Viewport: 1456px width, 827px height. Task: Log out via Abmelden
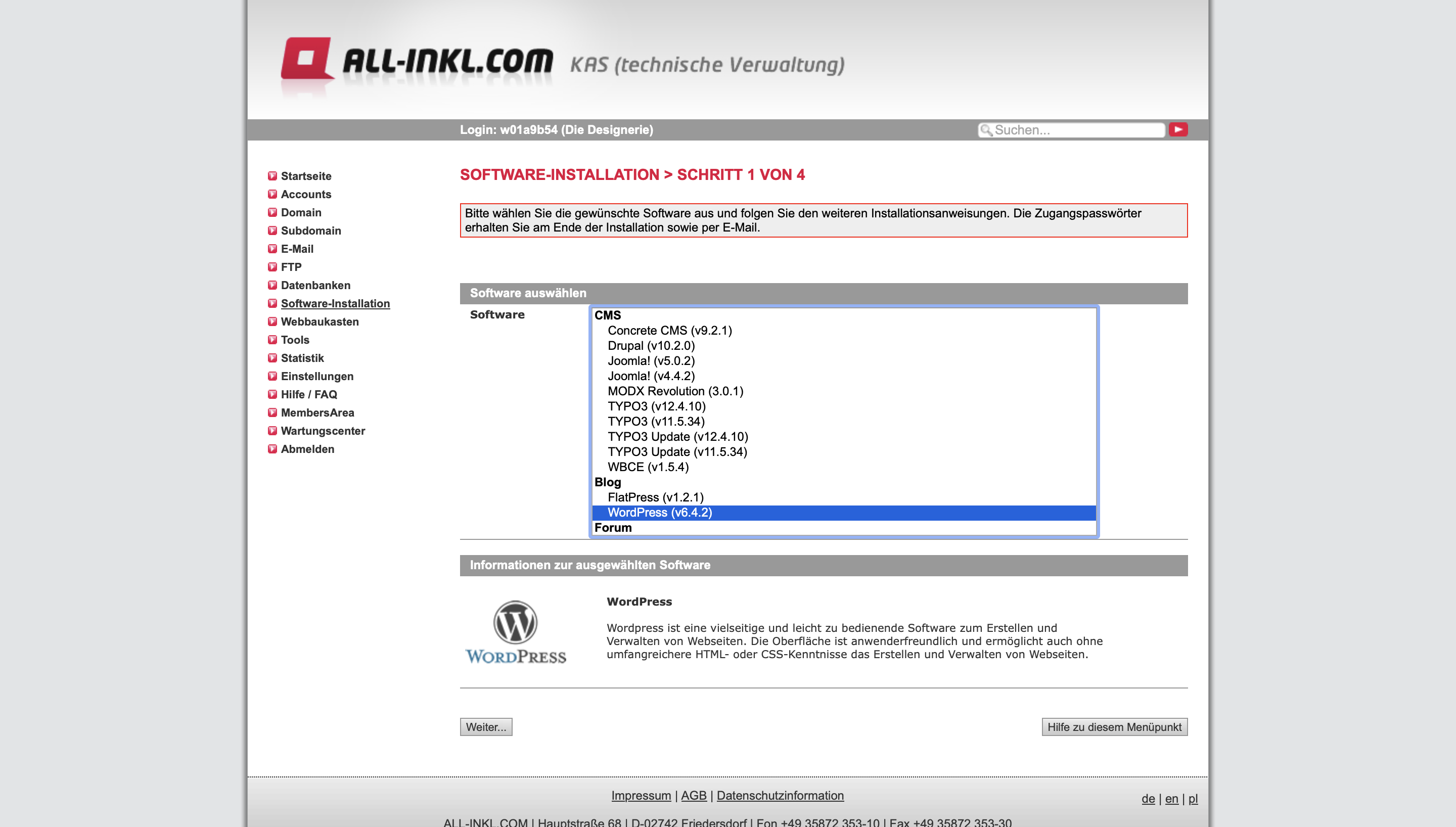[x=308, y=449]
